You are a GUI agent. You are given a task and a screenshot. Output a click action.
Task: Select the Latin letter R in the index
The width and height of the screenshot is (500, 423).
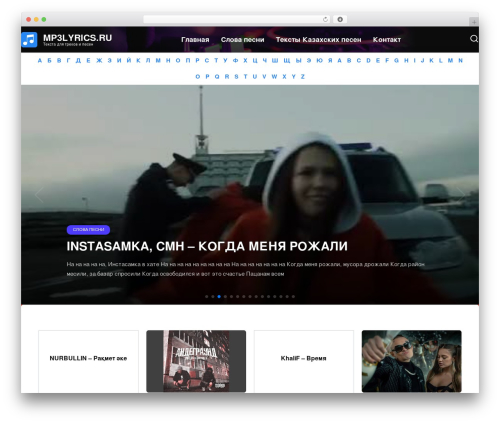[227, 76]
